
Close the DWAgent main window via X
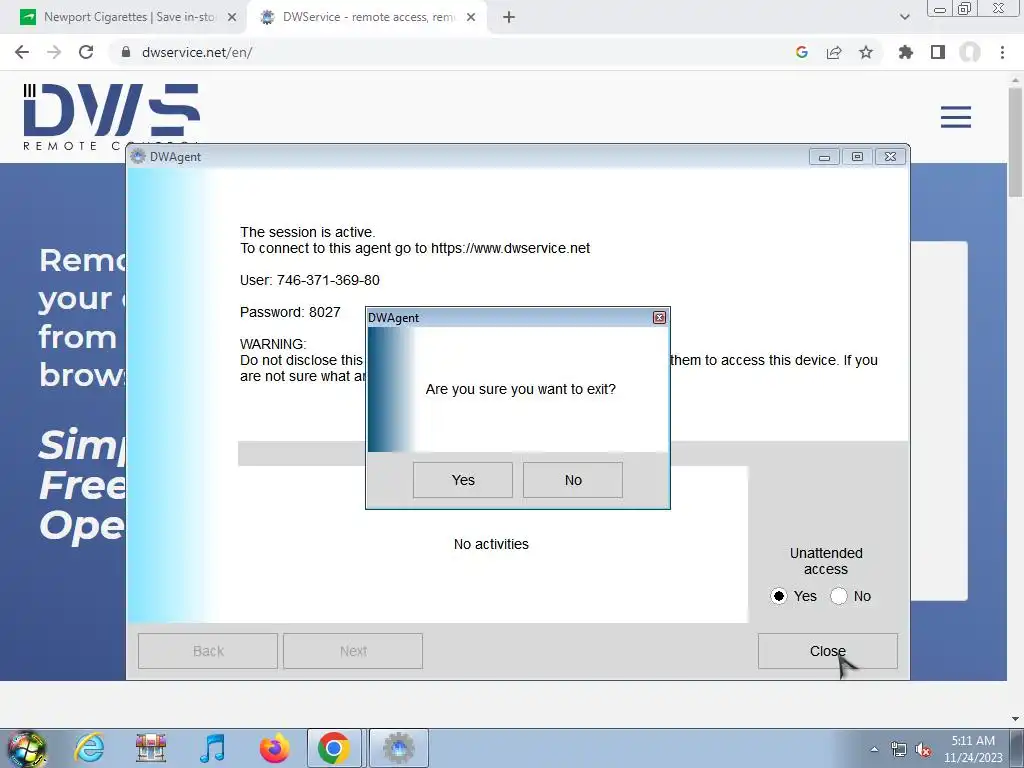point(890,157)
